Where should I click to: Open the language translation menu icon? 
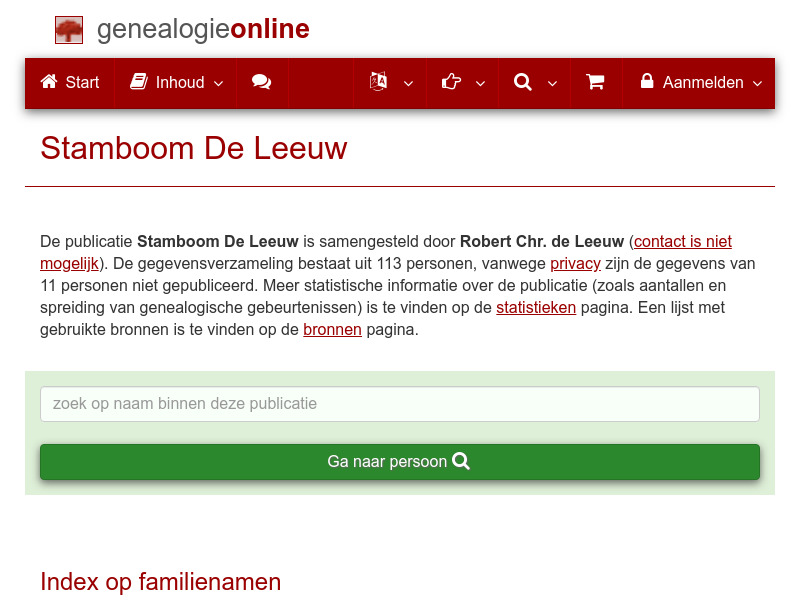(x=378, y=82)
